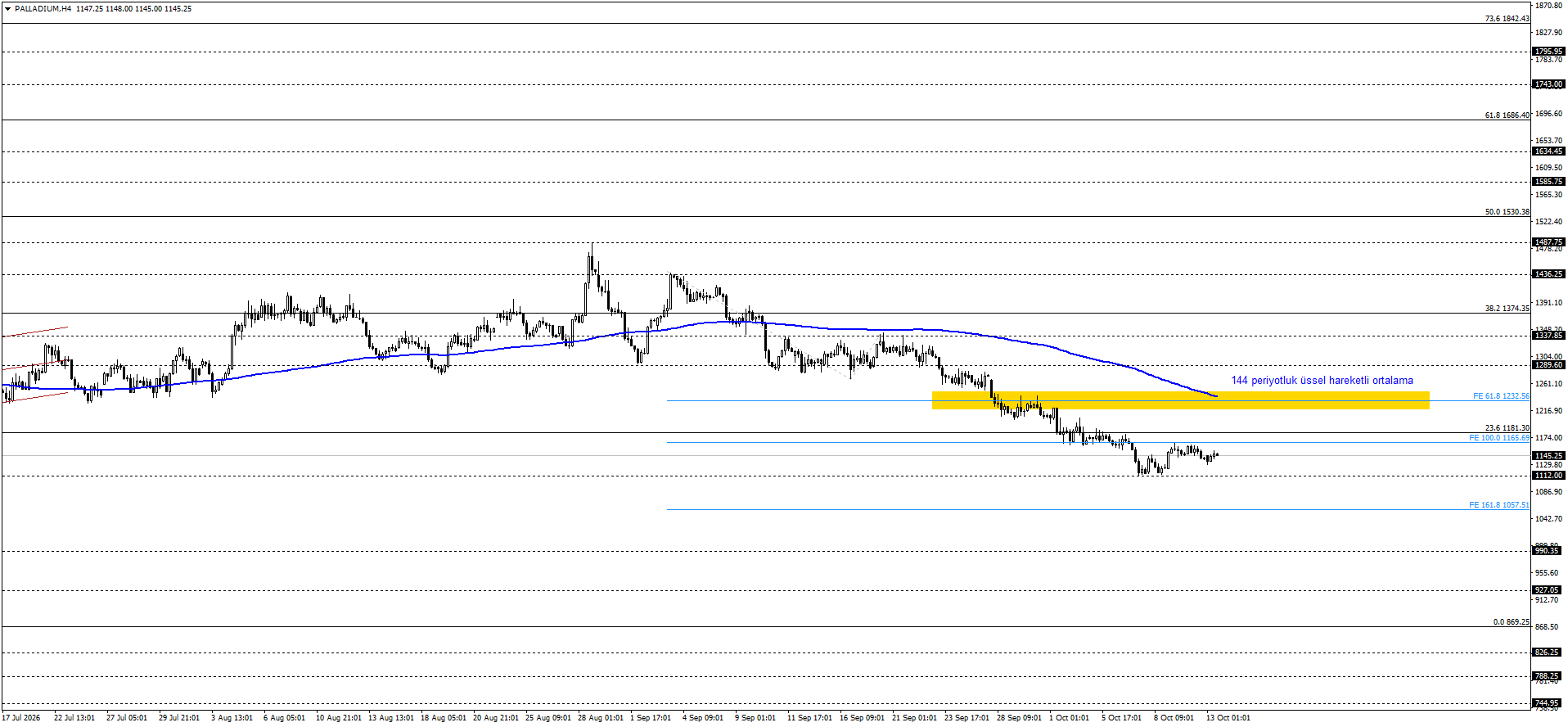The width and height of the screenshot is (1568, 727).
Task: Click the 1487.75 price level tag
Action: click(1548, 242)
